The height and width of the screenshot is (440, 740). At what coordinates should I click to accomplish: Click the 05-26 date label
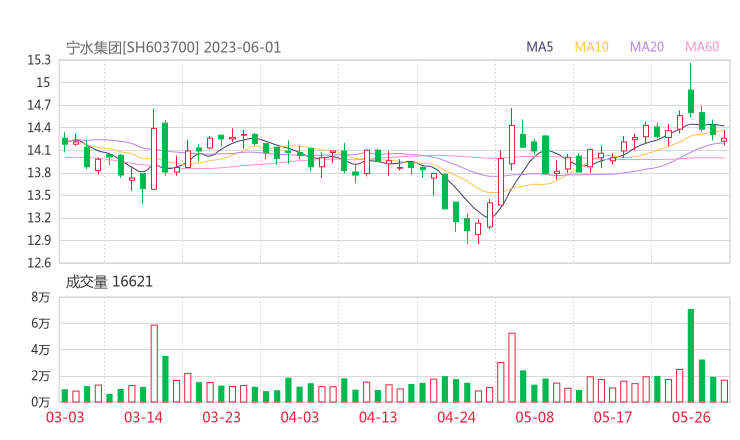[691, 417]
